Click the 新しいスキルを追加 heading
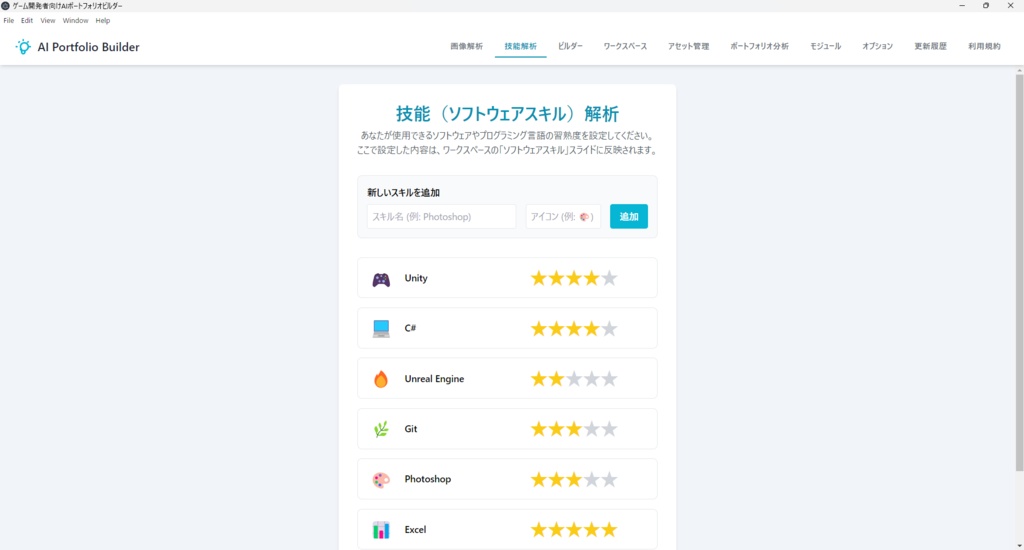Screen dimensions: 1024x550 (404, 193)
